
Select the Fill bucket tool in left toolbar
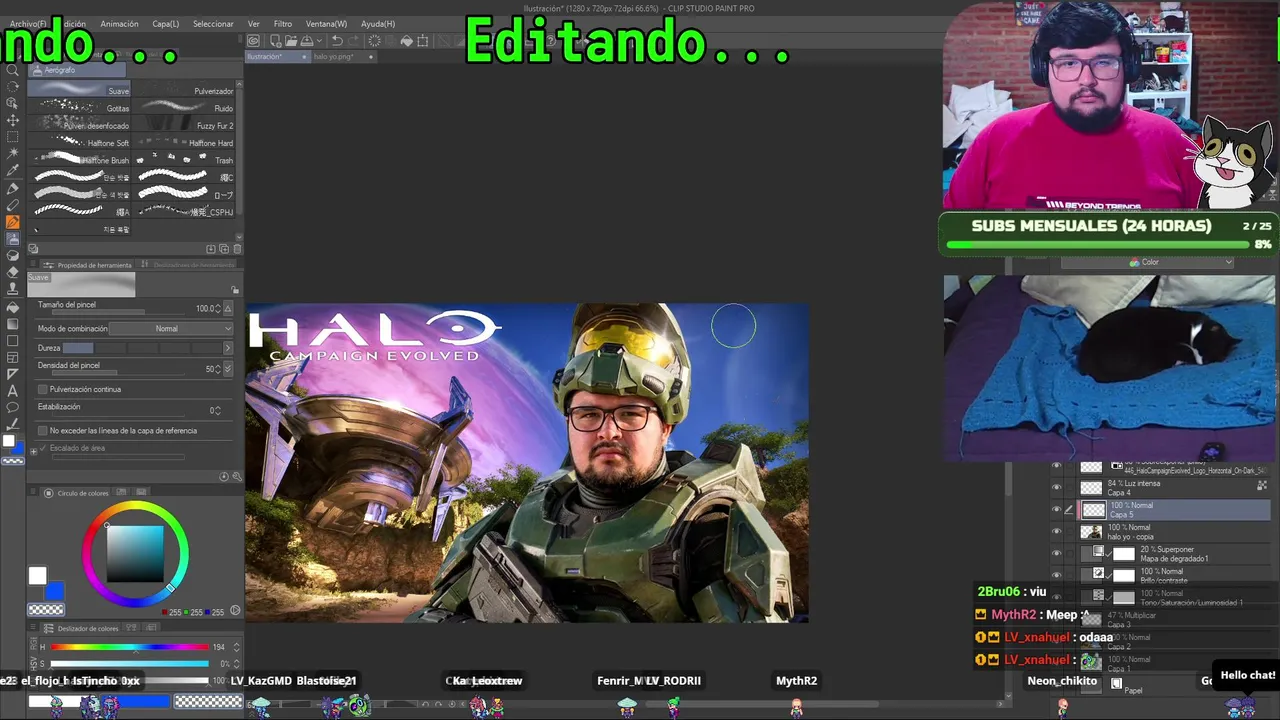tap(13, 307)
